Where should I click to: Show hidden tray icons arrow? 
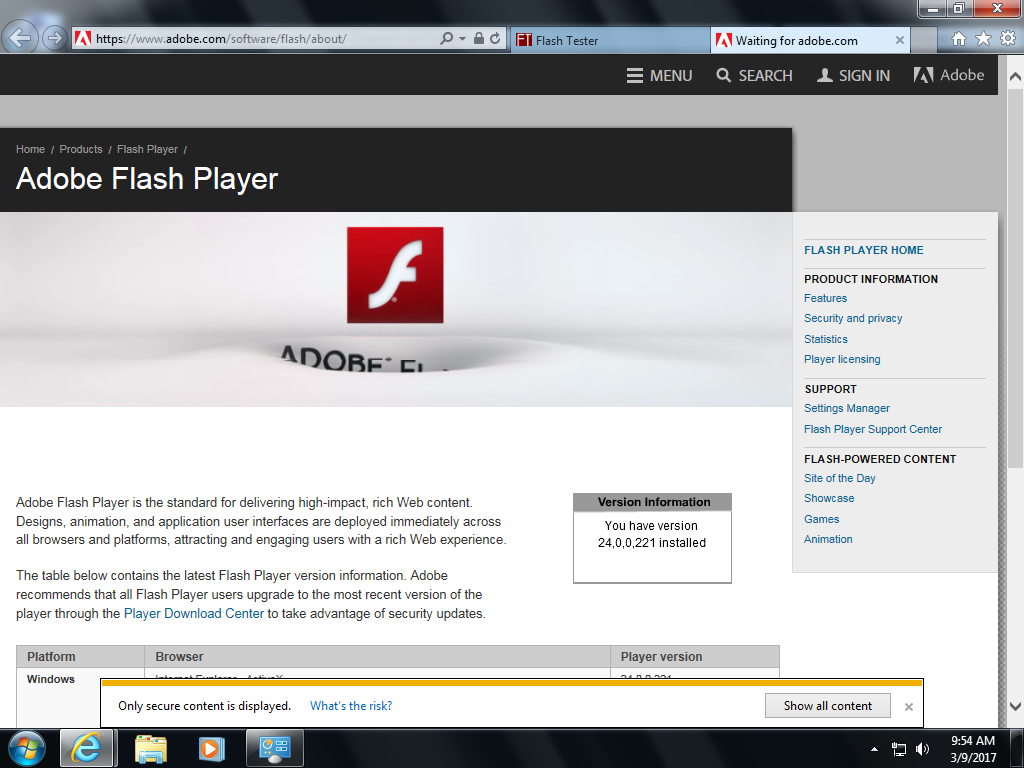pos(874,748)
